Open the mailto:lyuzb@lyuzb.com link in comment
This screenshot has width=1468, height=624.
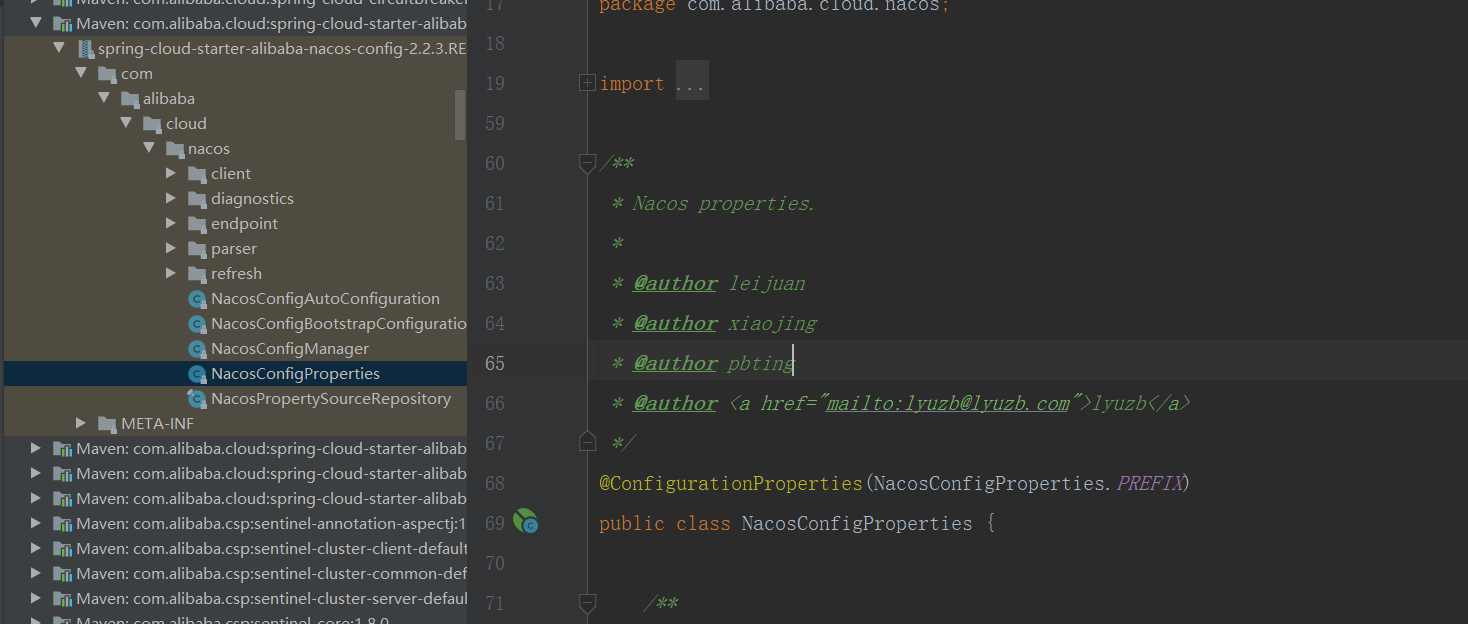click(947, 404)
